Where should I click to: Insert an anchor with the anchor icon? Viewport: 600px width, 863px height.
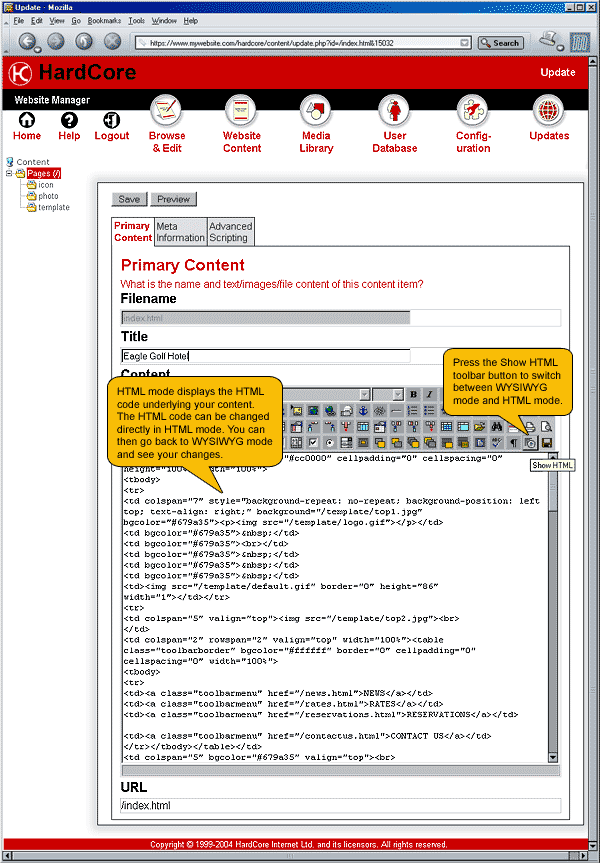click(x=363, y=411)
